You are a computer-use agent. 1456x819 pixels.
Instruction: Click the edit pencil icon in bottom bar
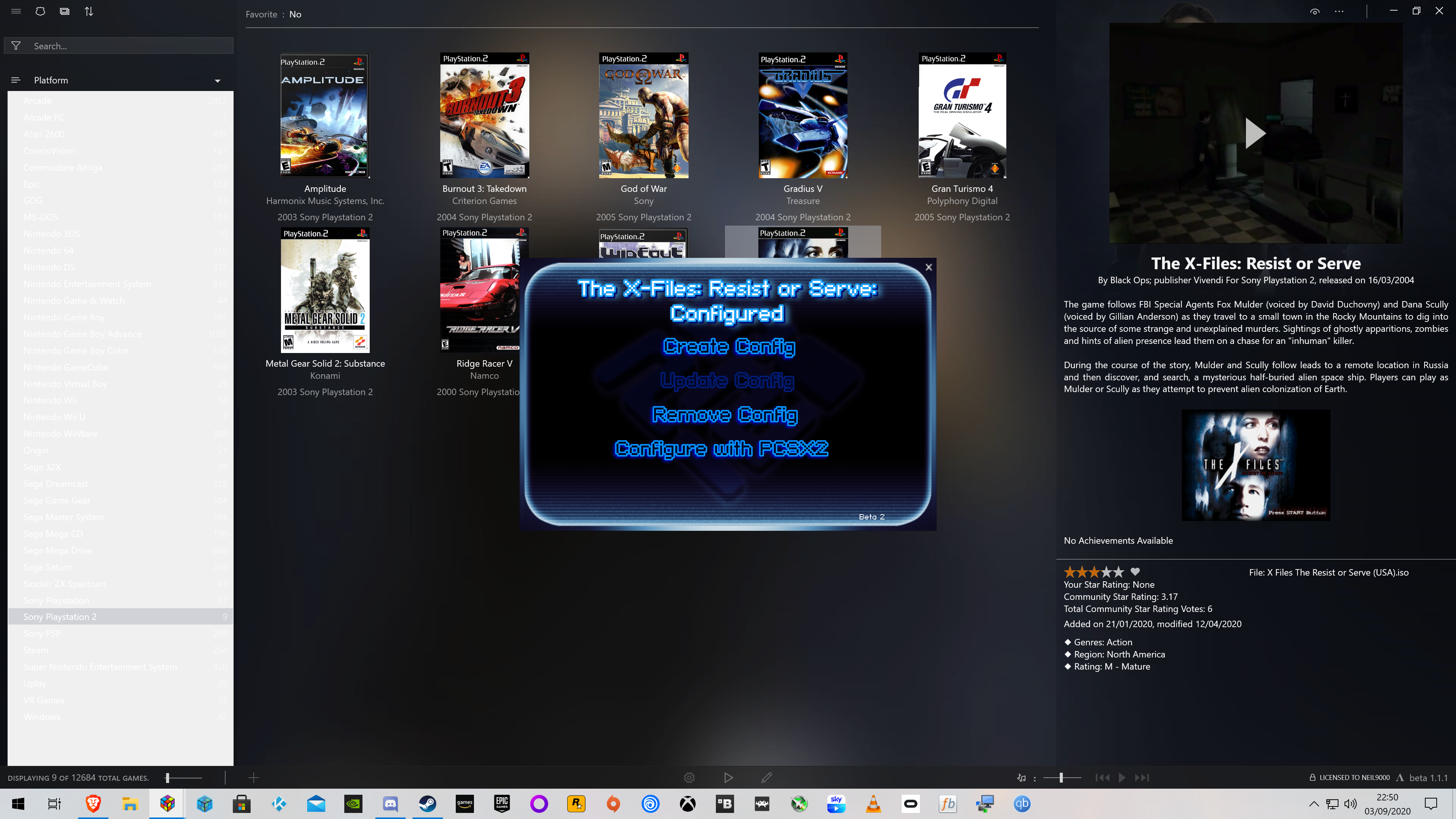coord(766,778)
